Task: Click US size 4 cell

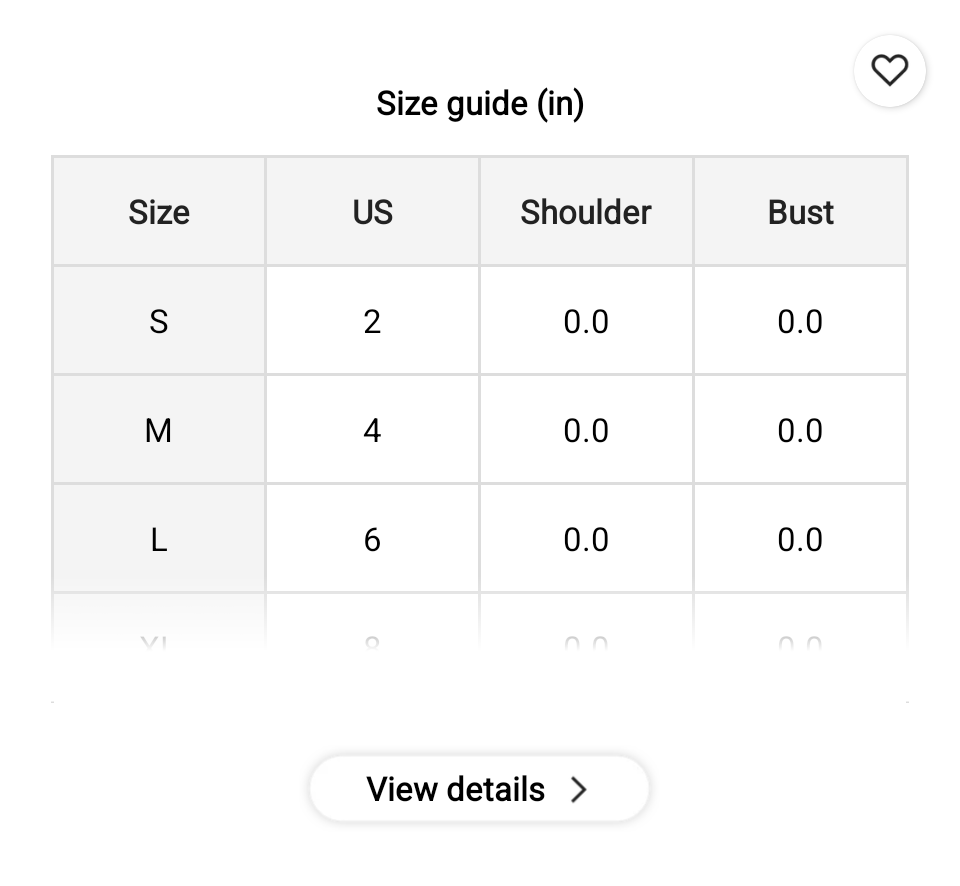Action: coord(372,431)
